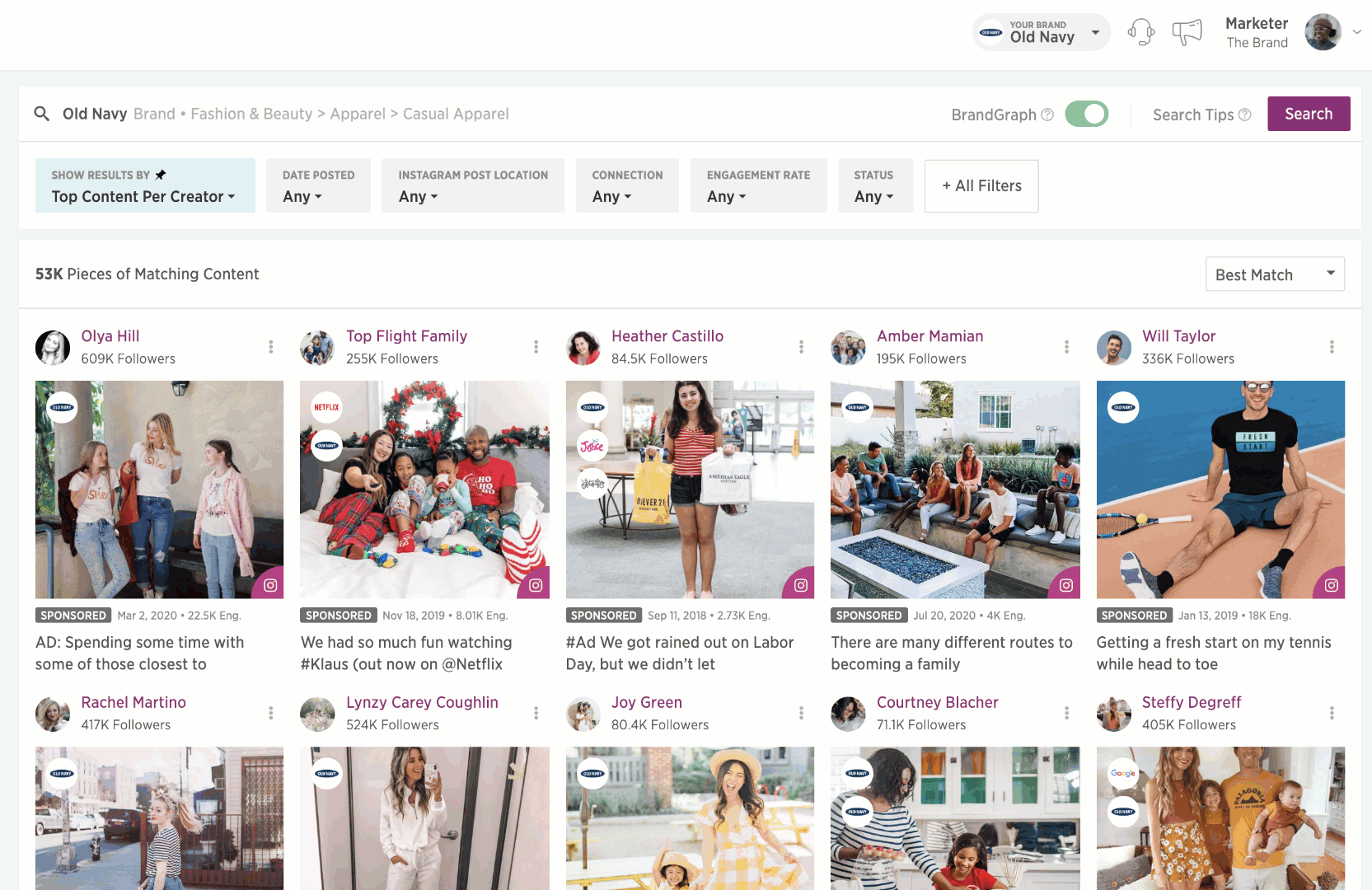Image resolution: width=1372 pixels, height=890 pixels.
Task: Open the Engagement Rate filter dropdown
Action: point(758,185)
